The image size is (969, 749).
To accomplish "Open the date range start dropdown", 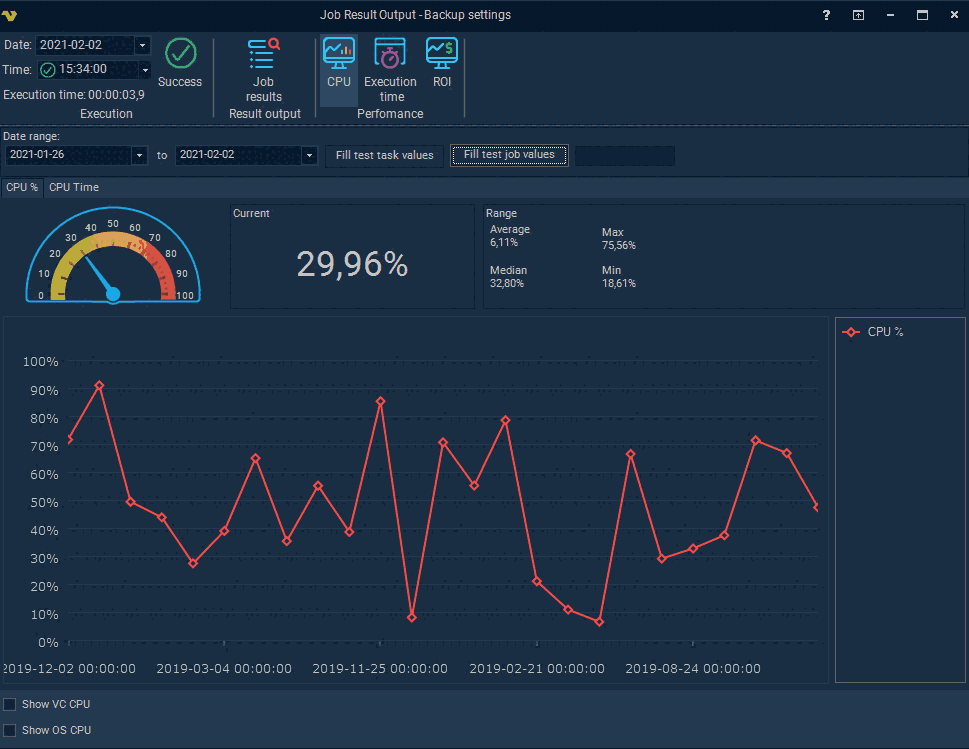I will point(139,155).
